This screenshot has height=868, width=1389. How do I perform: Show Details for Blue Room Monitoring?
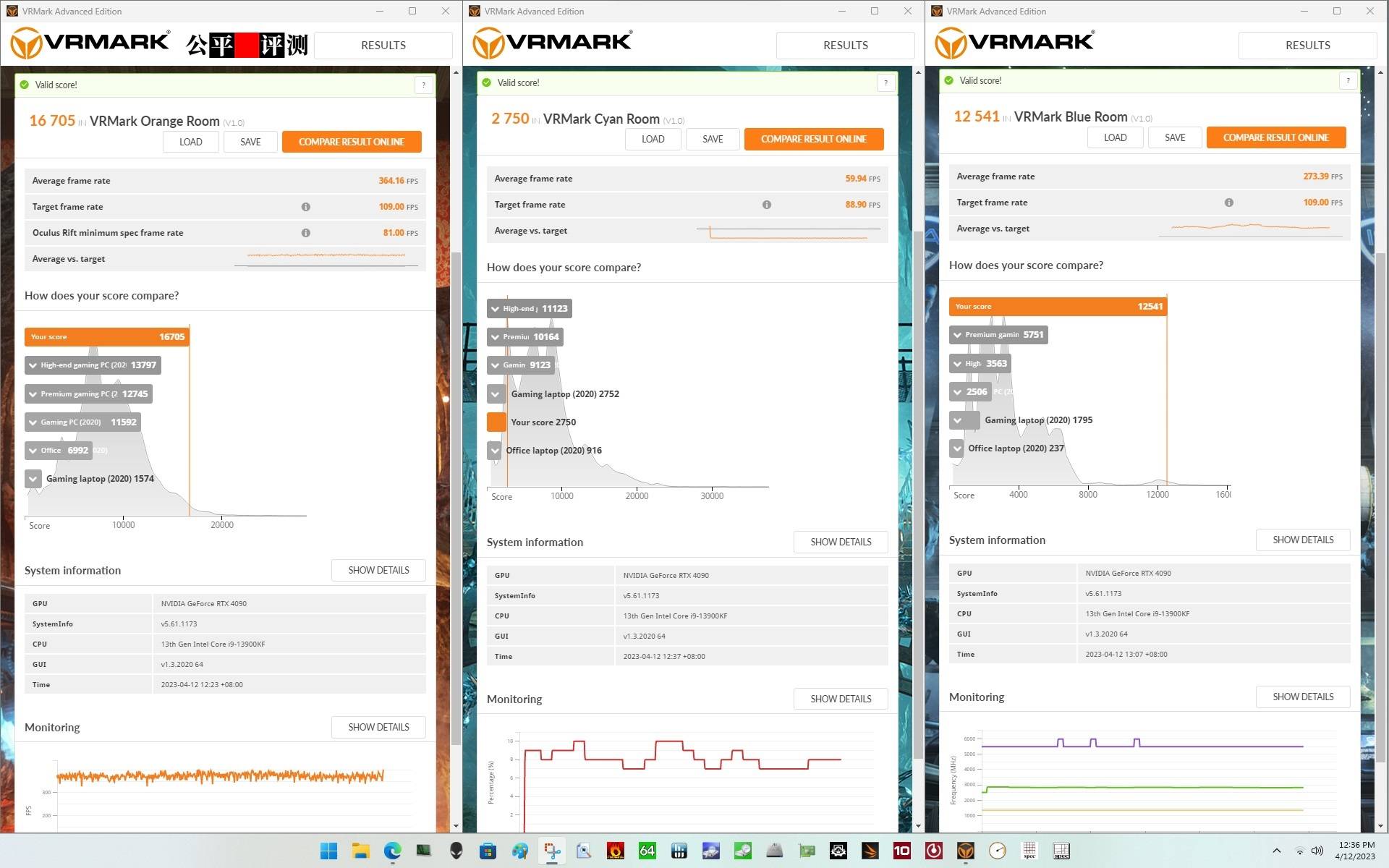pos(1302,697)
